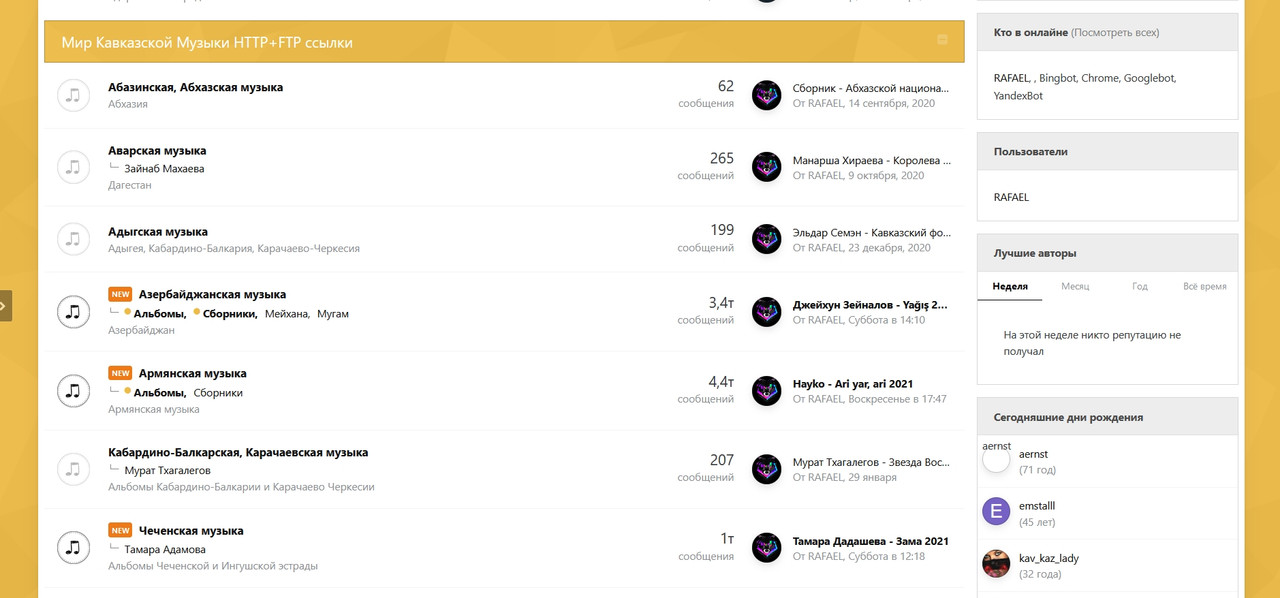Image resolution: width=1280 pixels, height=598 pixels.
Task: Switch top authors to the Всё время tab
Action: click(1205, 286)
